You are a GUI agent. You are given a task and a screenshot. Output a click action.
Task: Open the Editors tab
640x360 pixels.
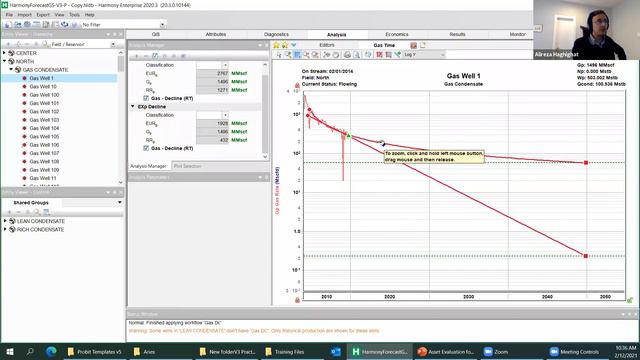point(327,45)
